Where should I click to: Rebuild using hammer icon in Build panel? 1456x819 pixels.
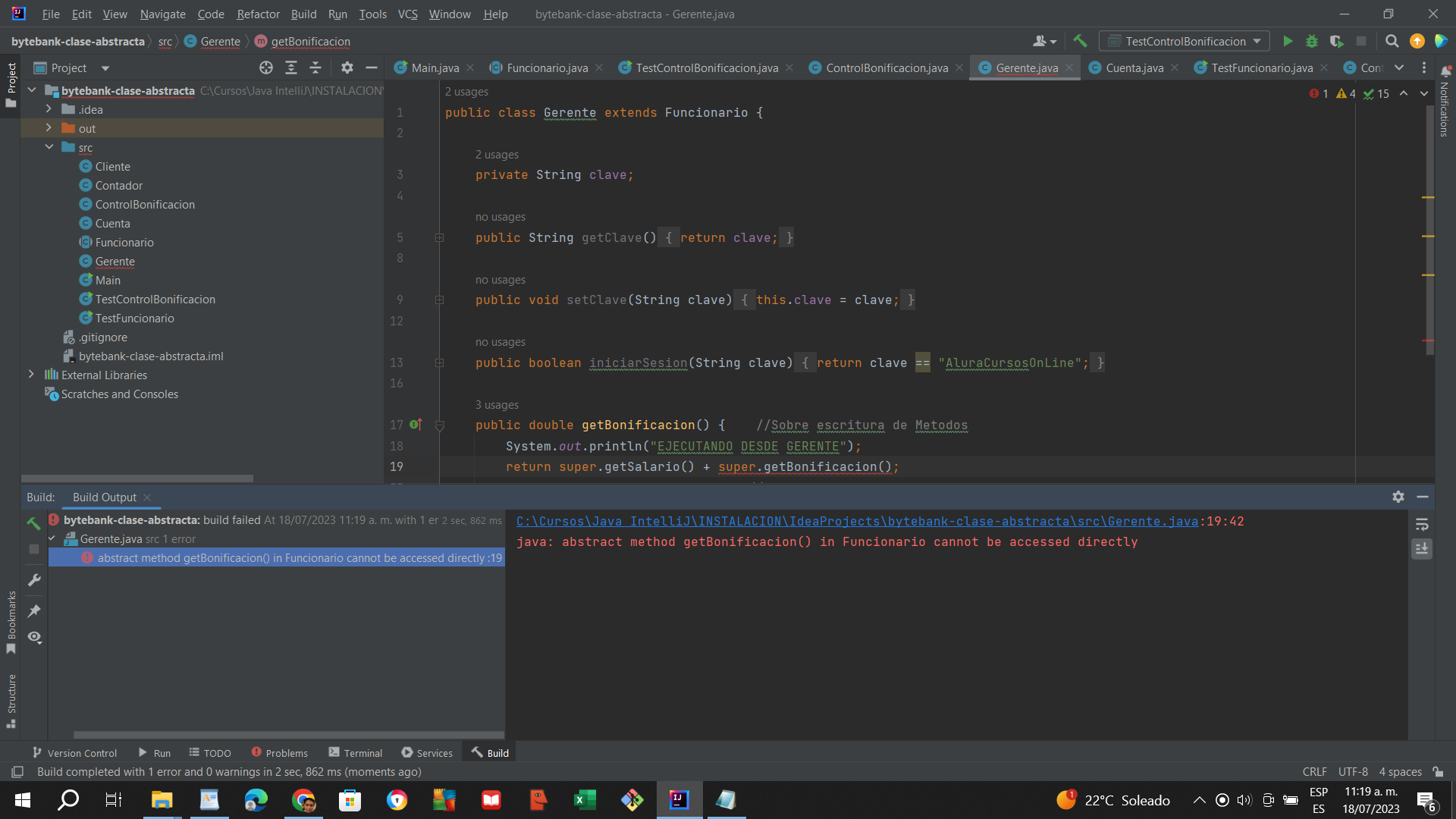(33, 523)
